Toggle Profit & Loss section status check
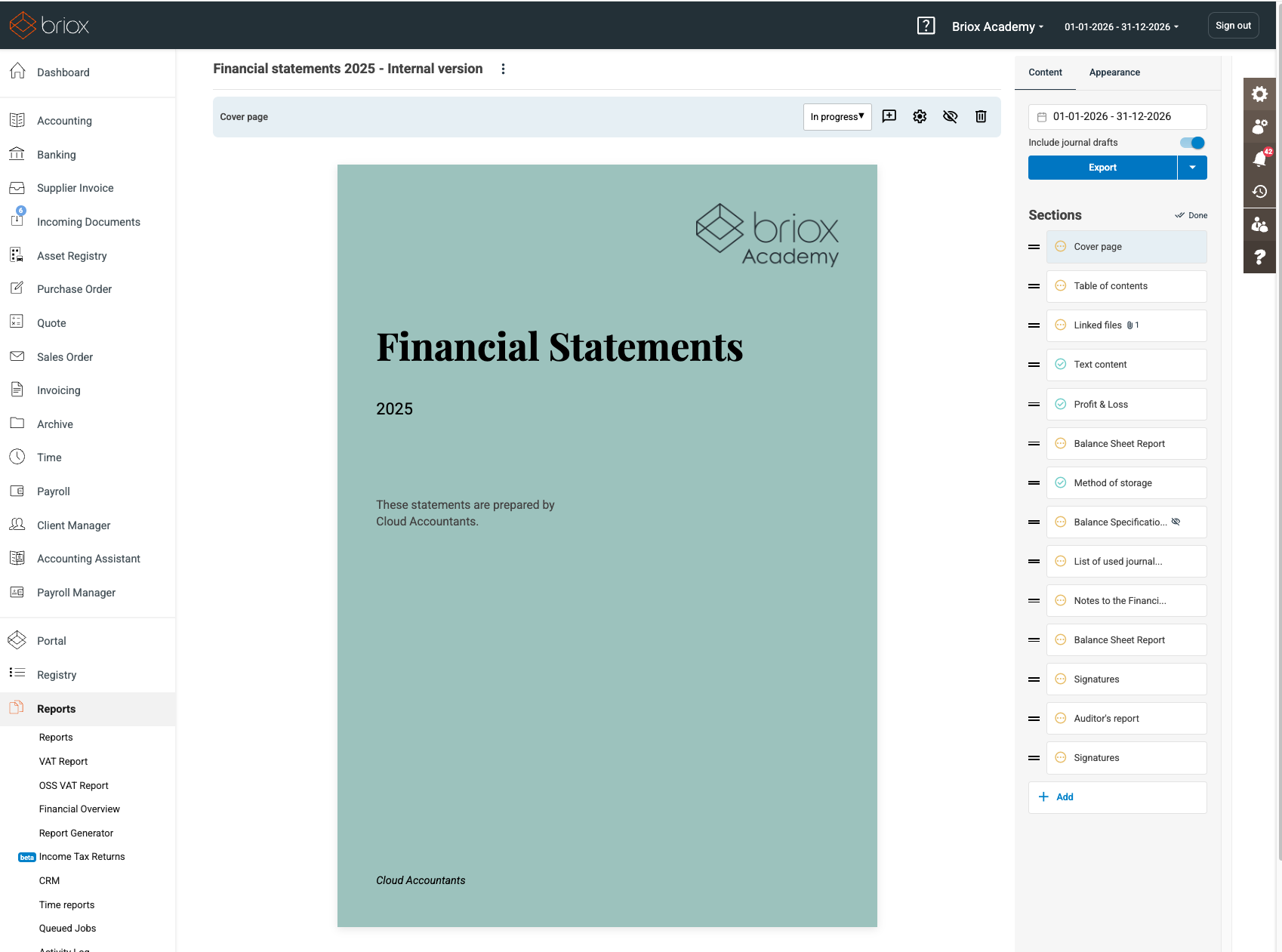This screenshot has width=1282, height=952. pyautogui.click(x=1061, y=404)
